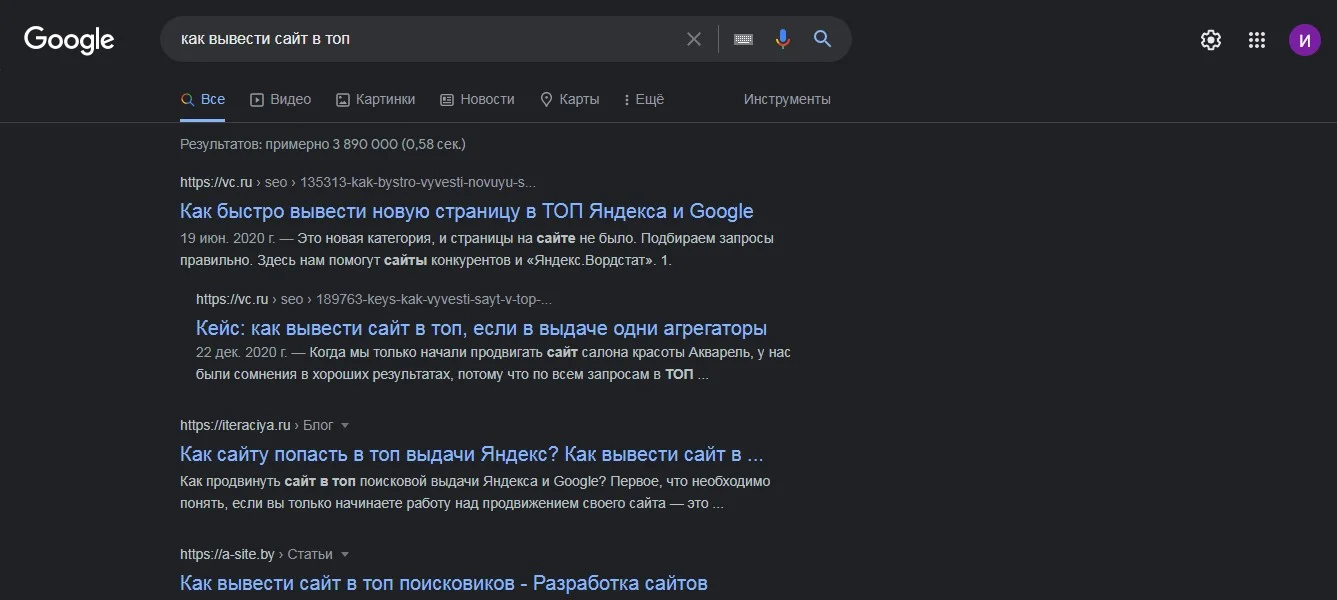This screenshot has width=1337, height=600.
Task: Open "Как быстро вывести новую страницу в ТОП" result
Action: (x=466, y=211)
